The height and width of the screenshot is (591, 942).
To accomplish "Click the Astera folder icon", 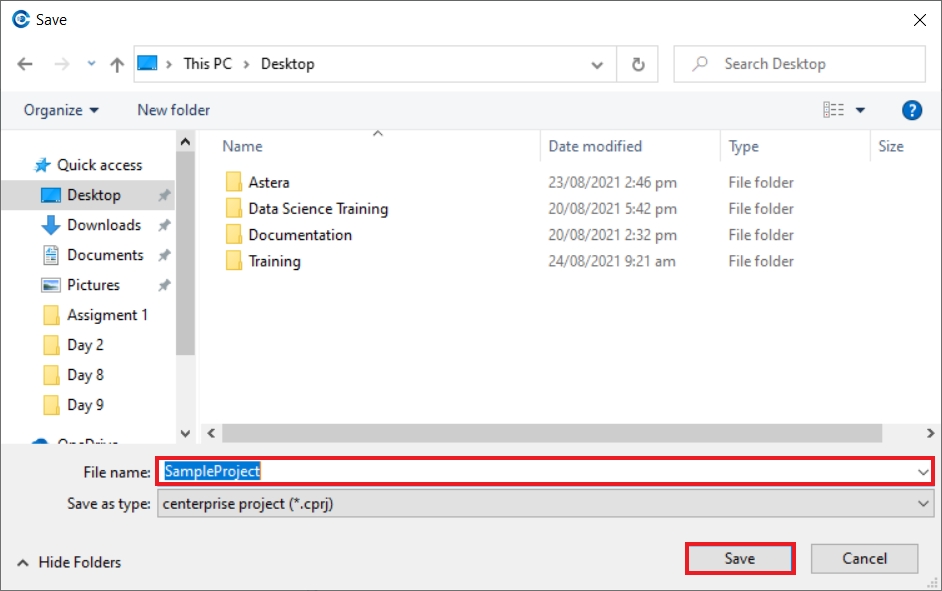I will pyautogui.click(x=234, y=182).
